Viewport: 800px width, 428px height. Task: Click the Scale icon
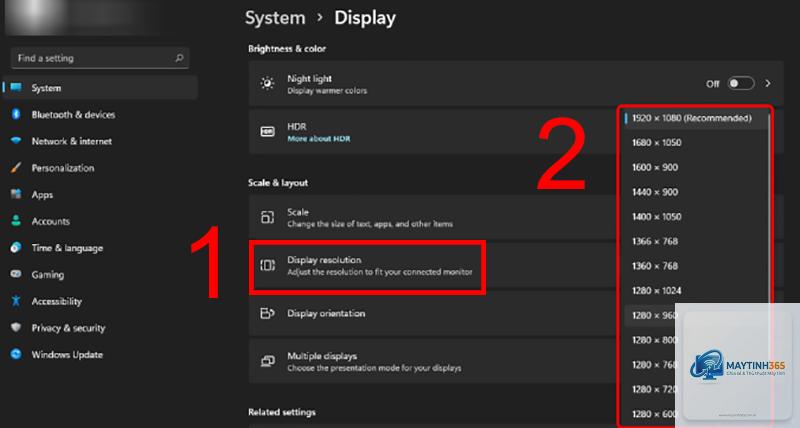267,217
